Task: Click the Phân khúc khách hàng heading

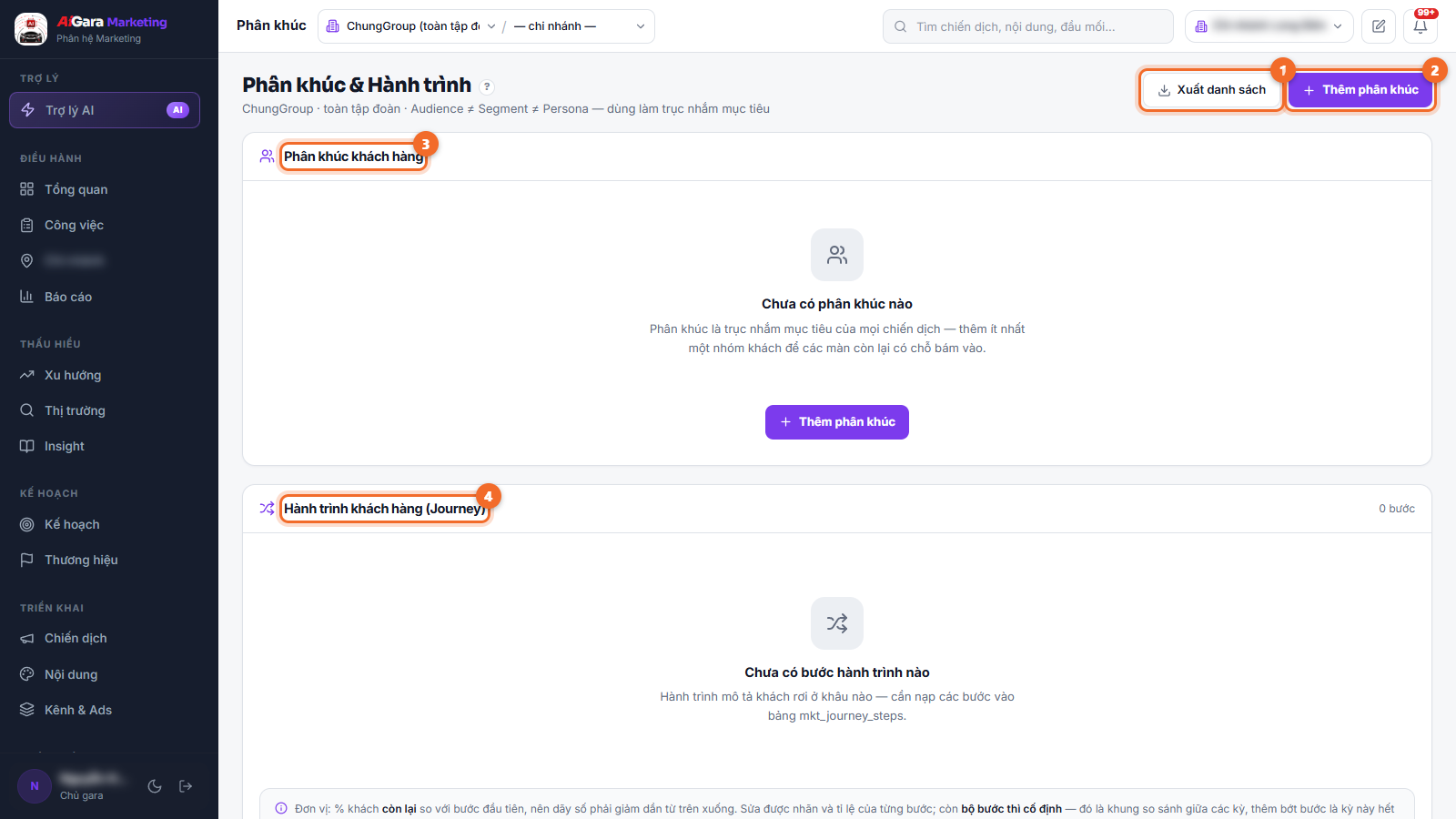Action: [x=354, y=157]
